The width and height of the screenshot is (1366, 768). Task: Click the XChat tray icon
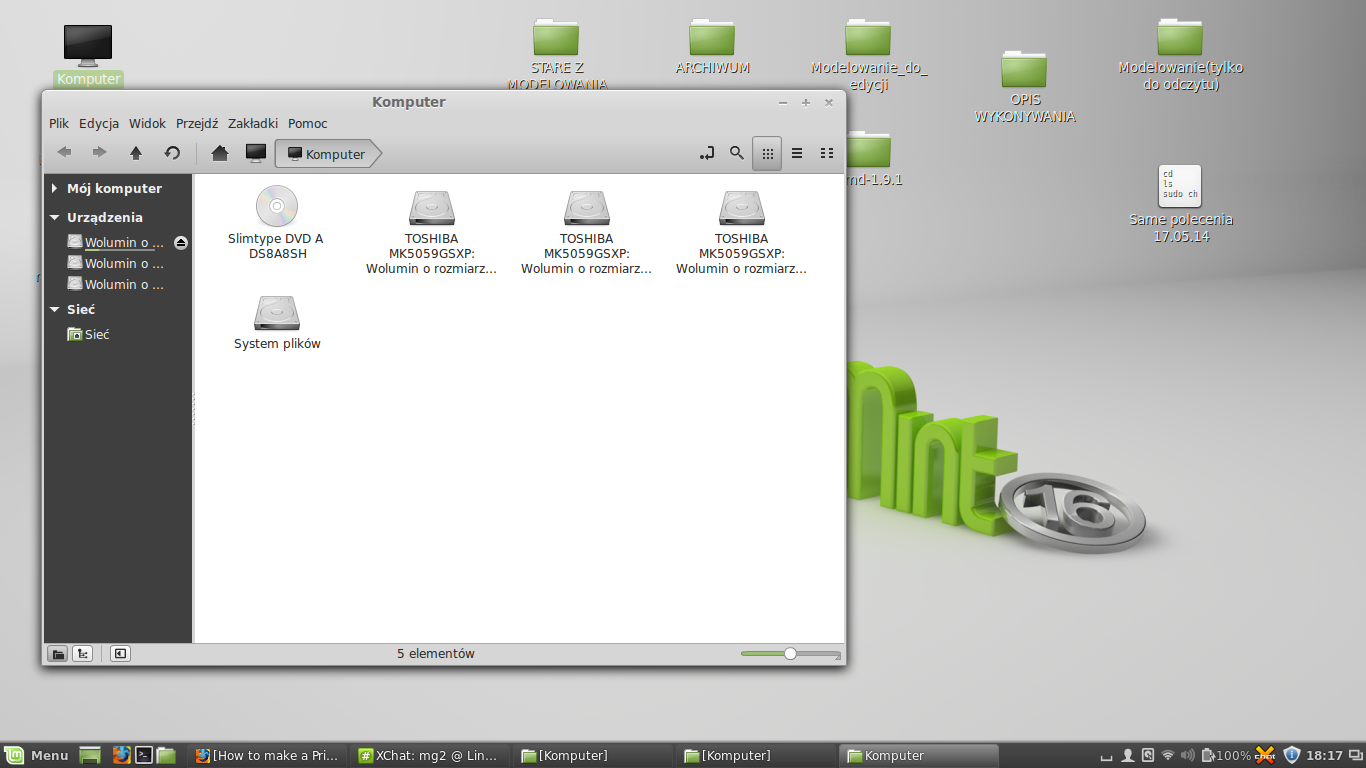click(1265, 755)
